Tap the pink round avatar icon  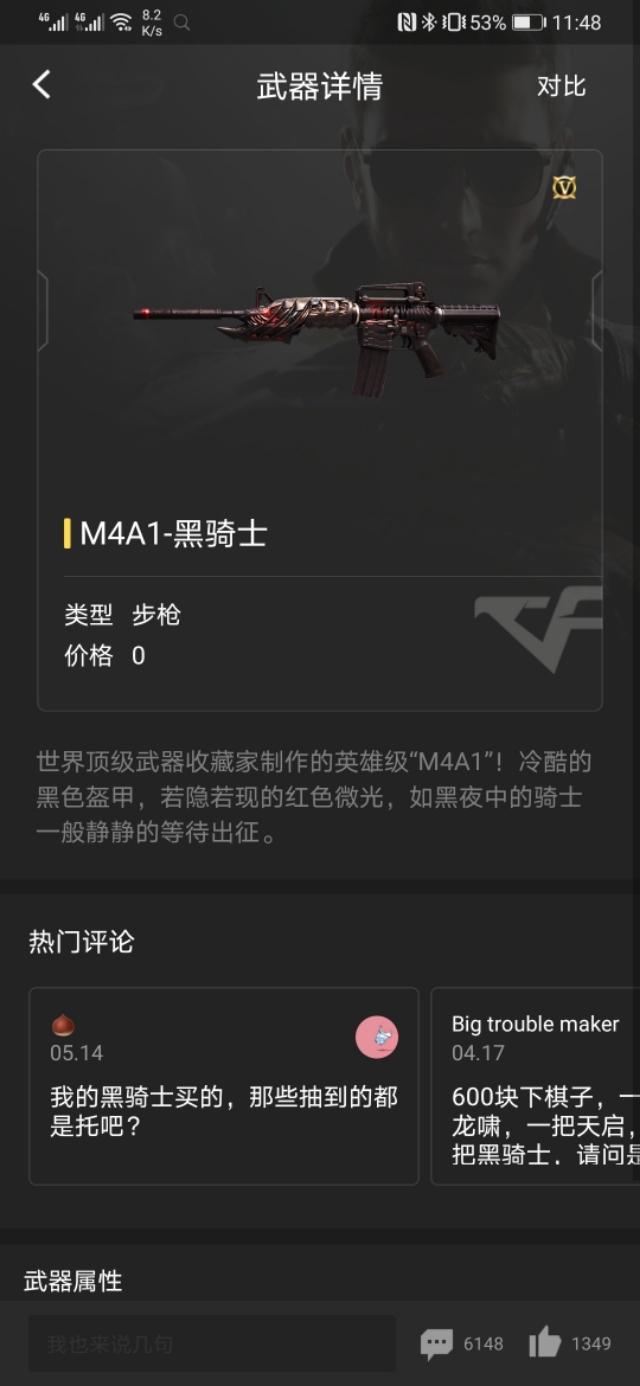(377, 1038)
